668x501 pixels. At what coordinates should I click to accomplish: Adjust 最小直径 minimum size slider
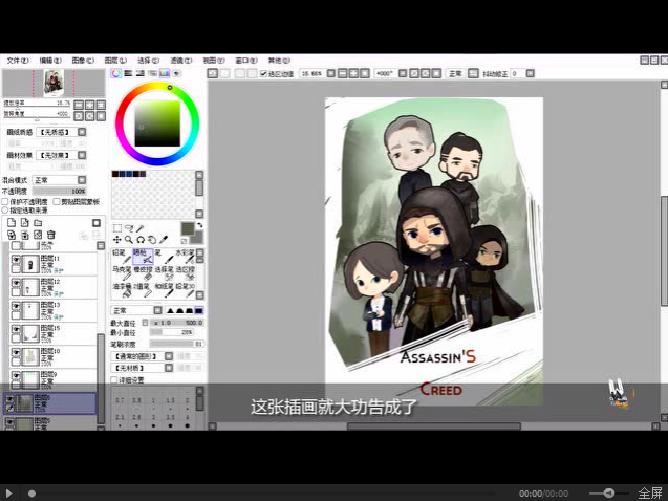[x=172, y=332]
